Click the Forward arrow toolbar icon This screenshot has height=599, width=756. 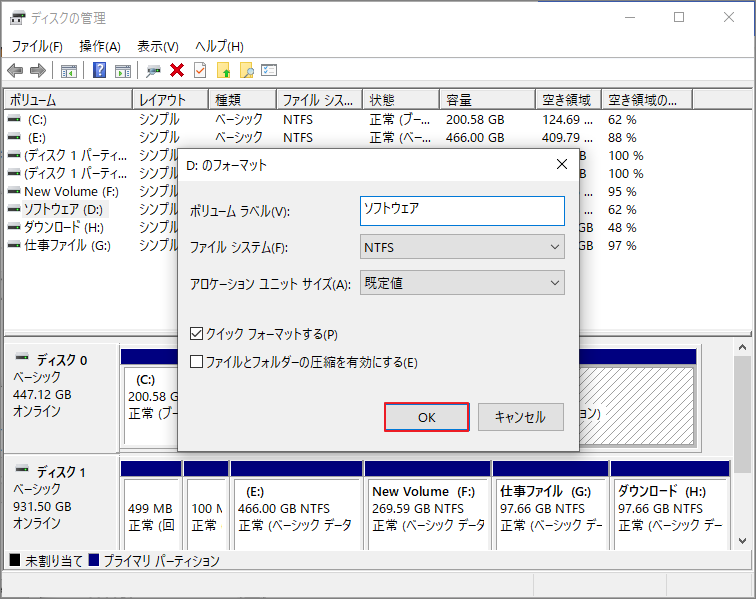point(38,71)
